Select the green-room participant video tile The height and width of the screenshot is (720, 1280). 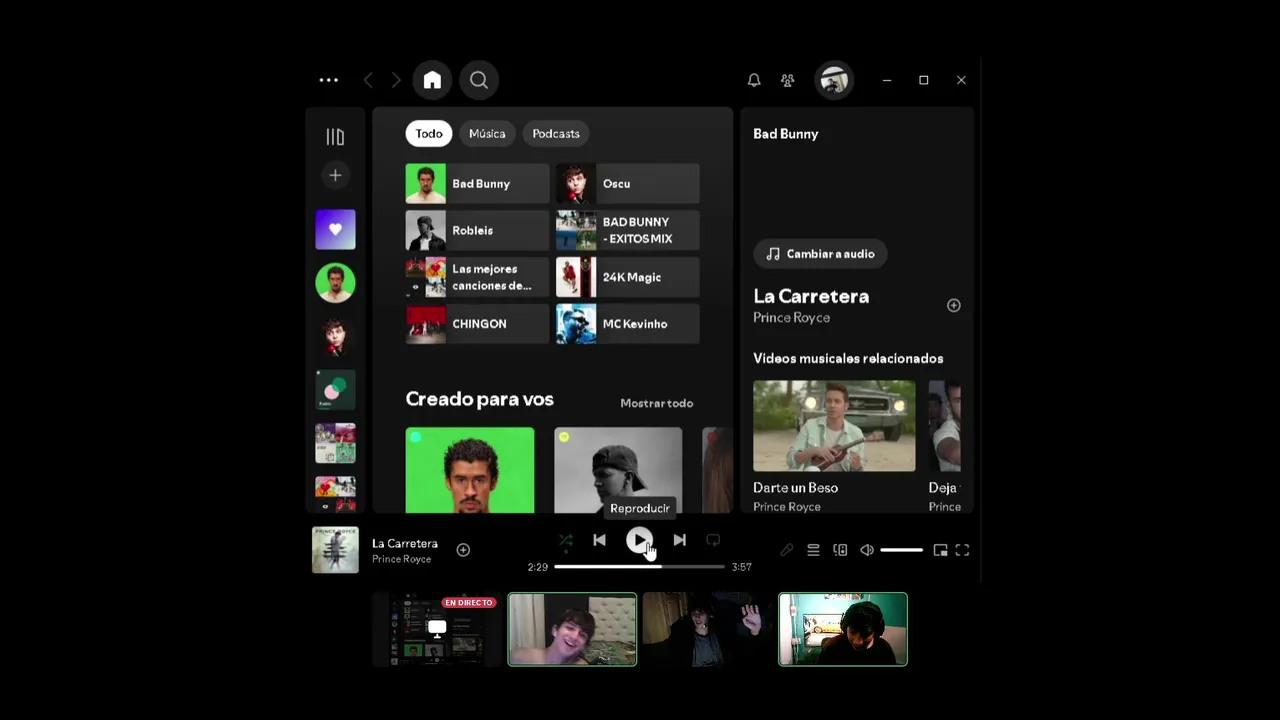[843, 629]
